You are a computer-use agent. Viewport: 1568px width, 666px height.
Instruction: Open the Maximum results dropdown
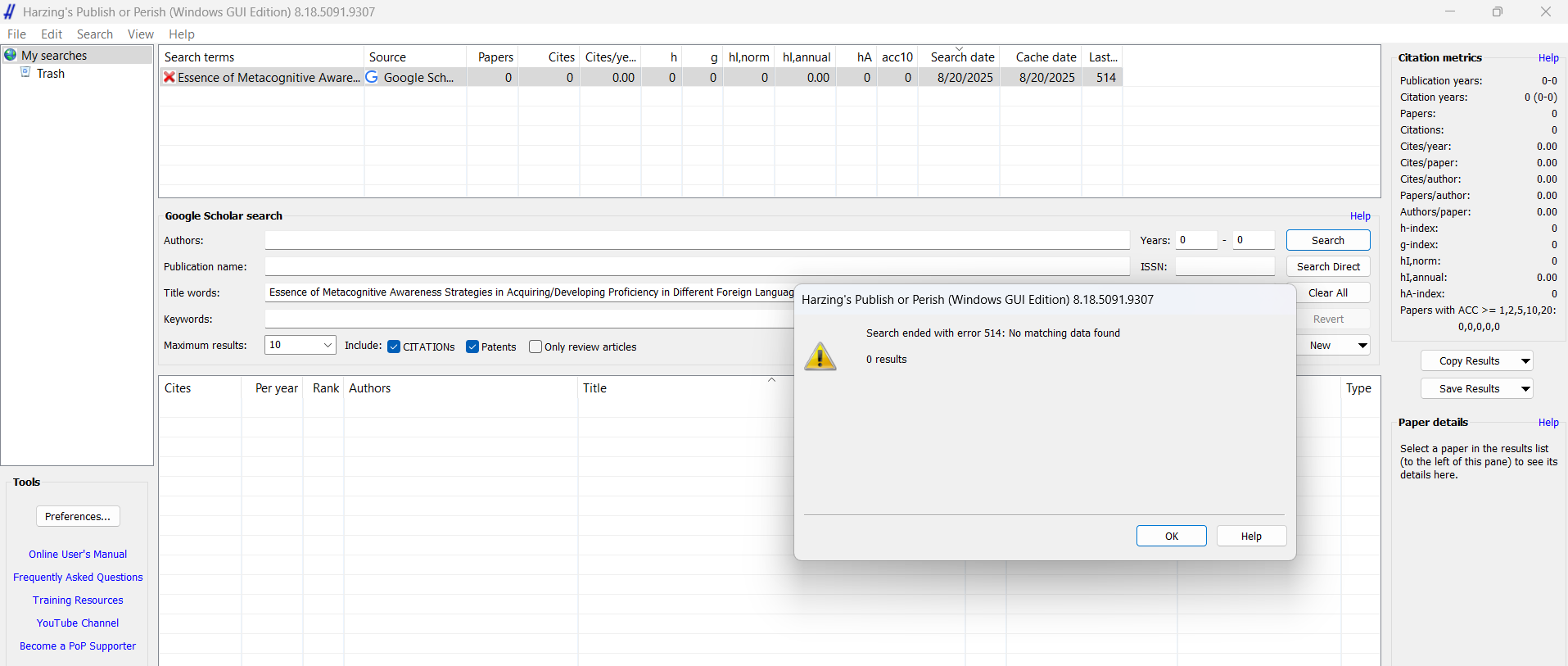coord(327,345)
